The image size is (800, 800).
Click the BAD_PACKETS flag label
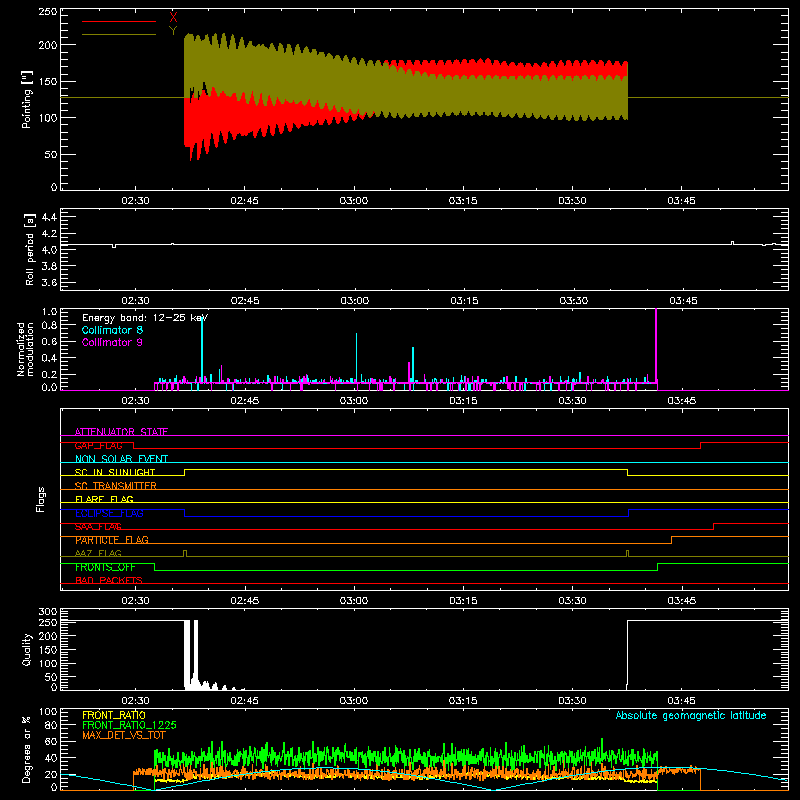[x=109, y=580]
